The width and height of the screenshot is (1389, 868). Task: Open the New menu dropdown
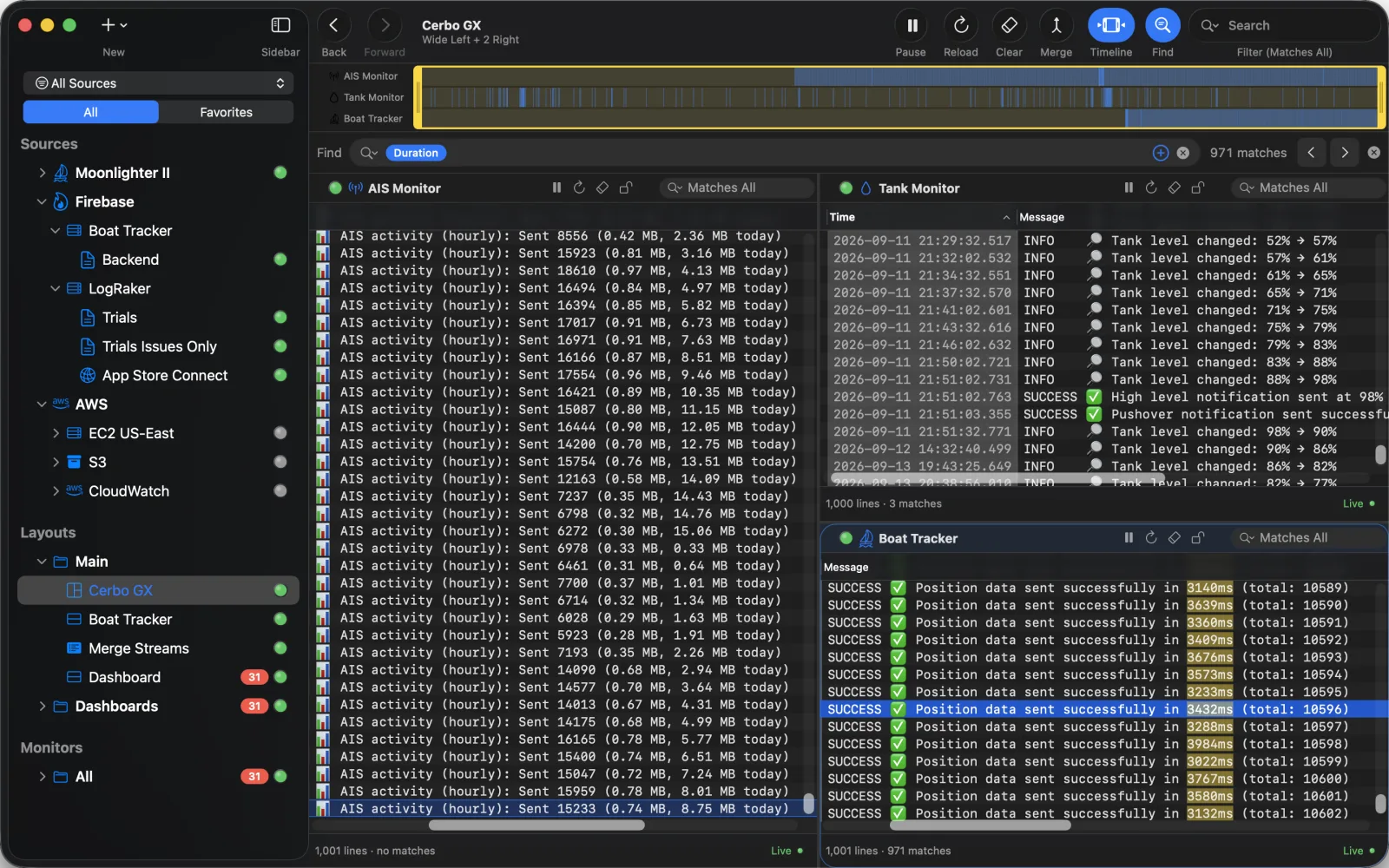114,26
